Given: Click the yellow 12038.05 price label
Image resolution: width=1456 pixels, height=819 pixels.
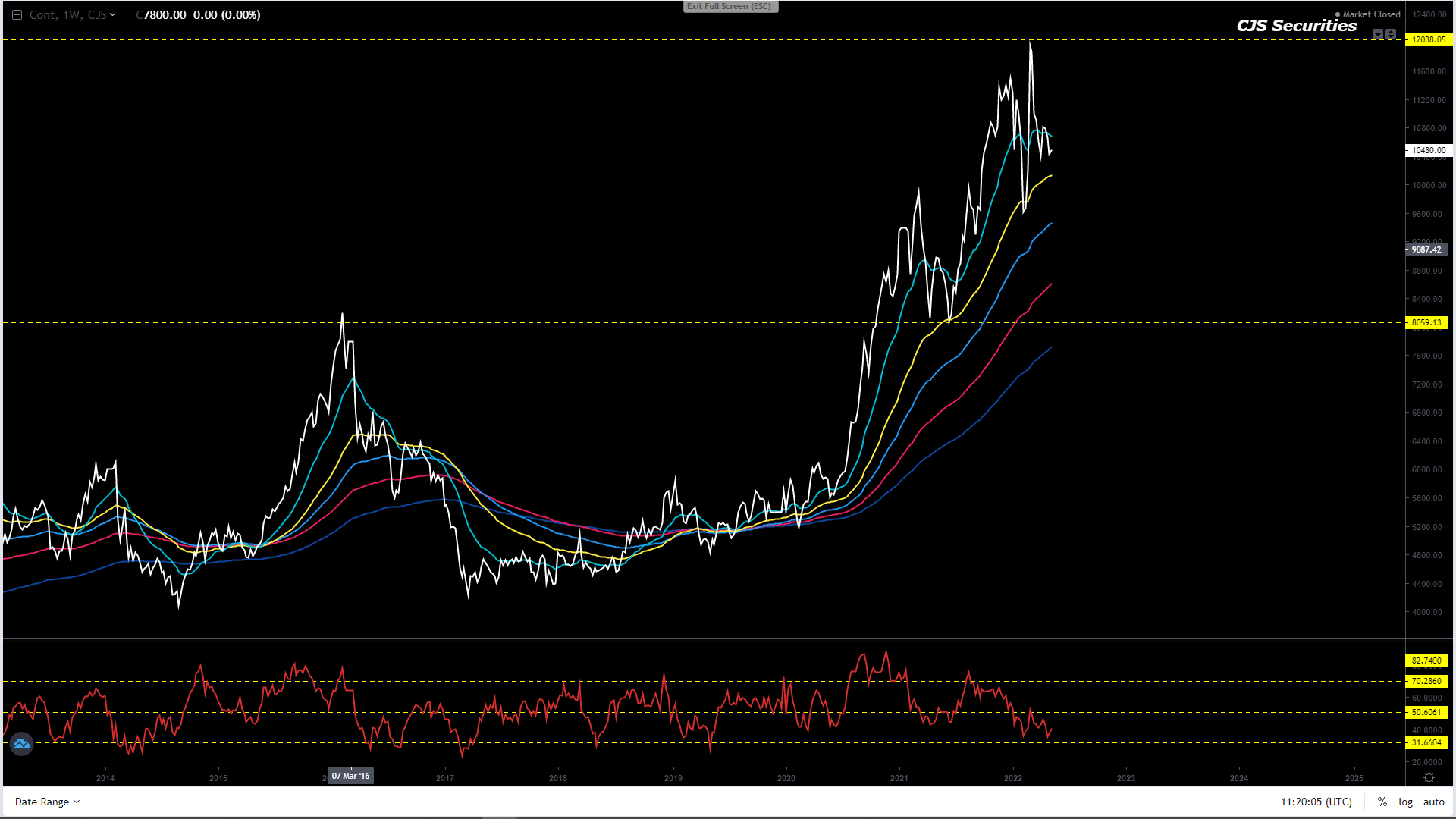Looking at the screenshot, I should pos(1428,39).
